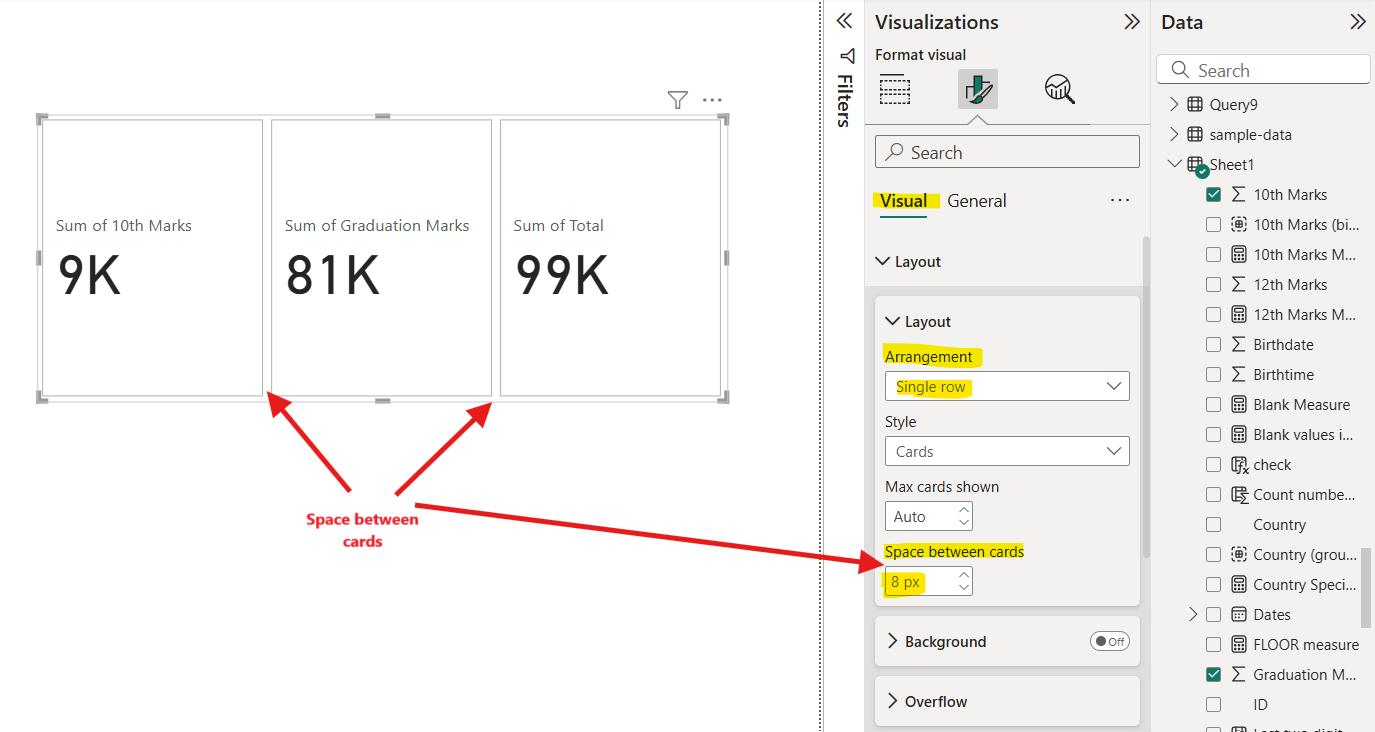
Task: Click the ellipsis next to General tab
Action: pyautogui.click(x=1119, y=200)
